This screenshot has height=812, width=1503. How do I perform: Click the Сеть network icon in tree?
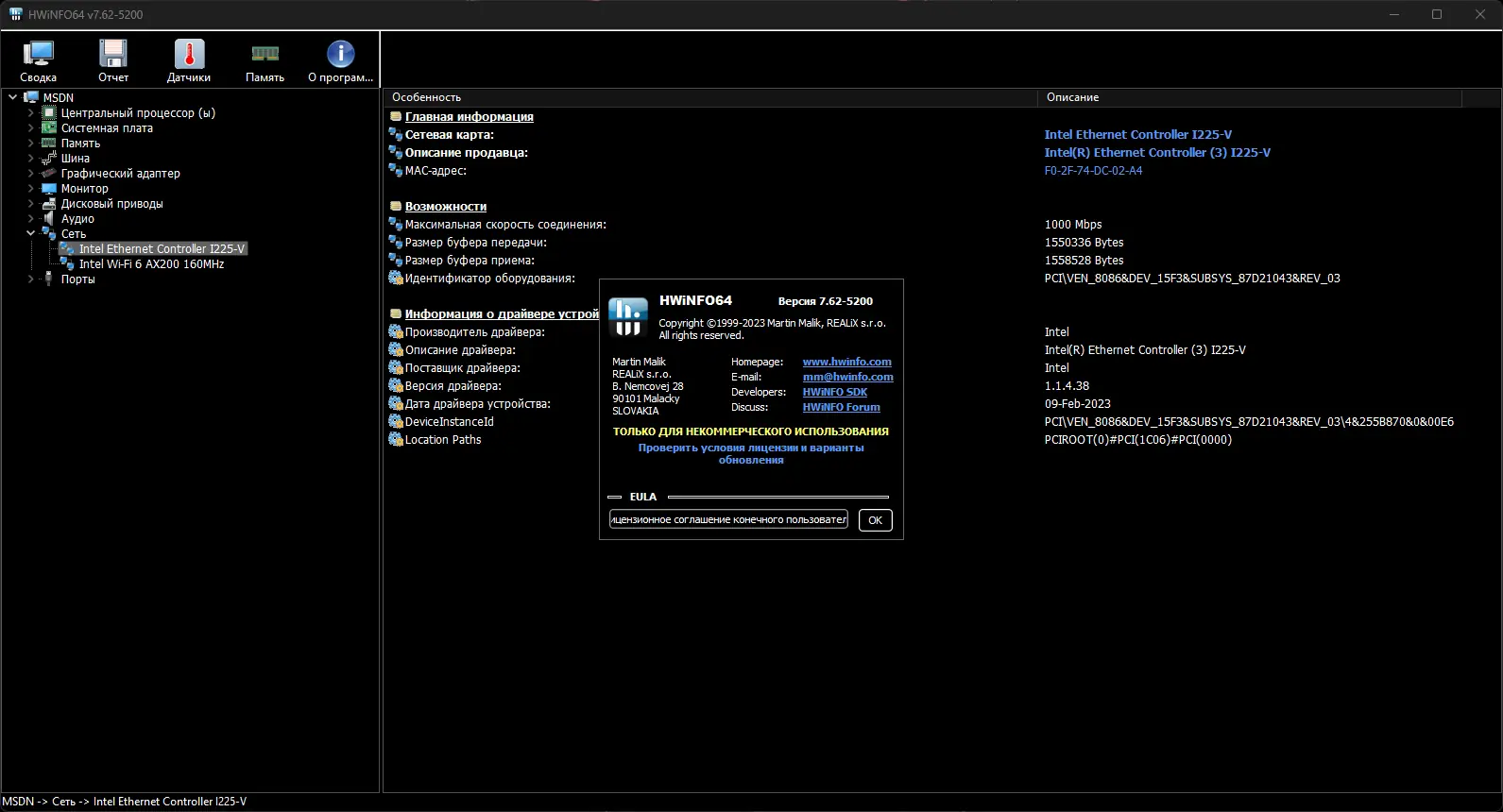coord(49,233)
